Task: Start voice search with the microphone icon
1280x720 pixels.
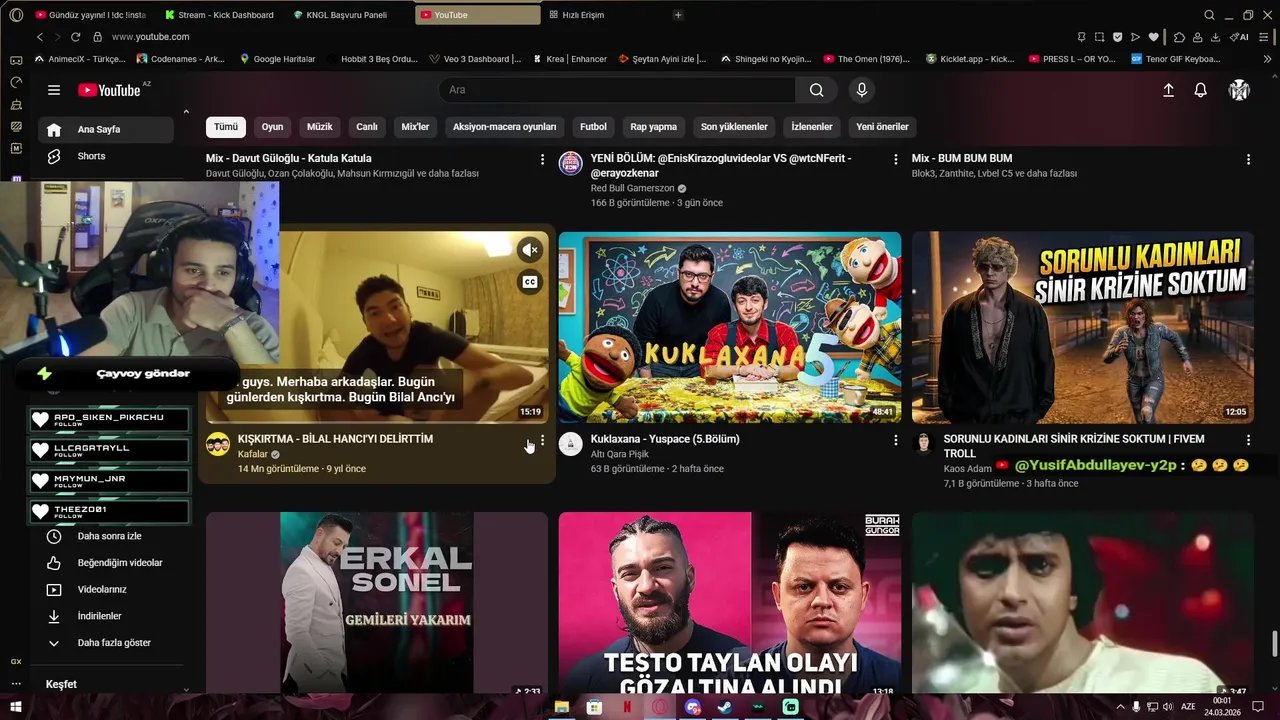Action: (x=862, y=90)
